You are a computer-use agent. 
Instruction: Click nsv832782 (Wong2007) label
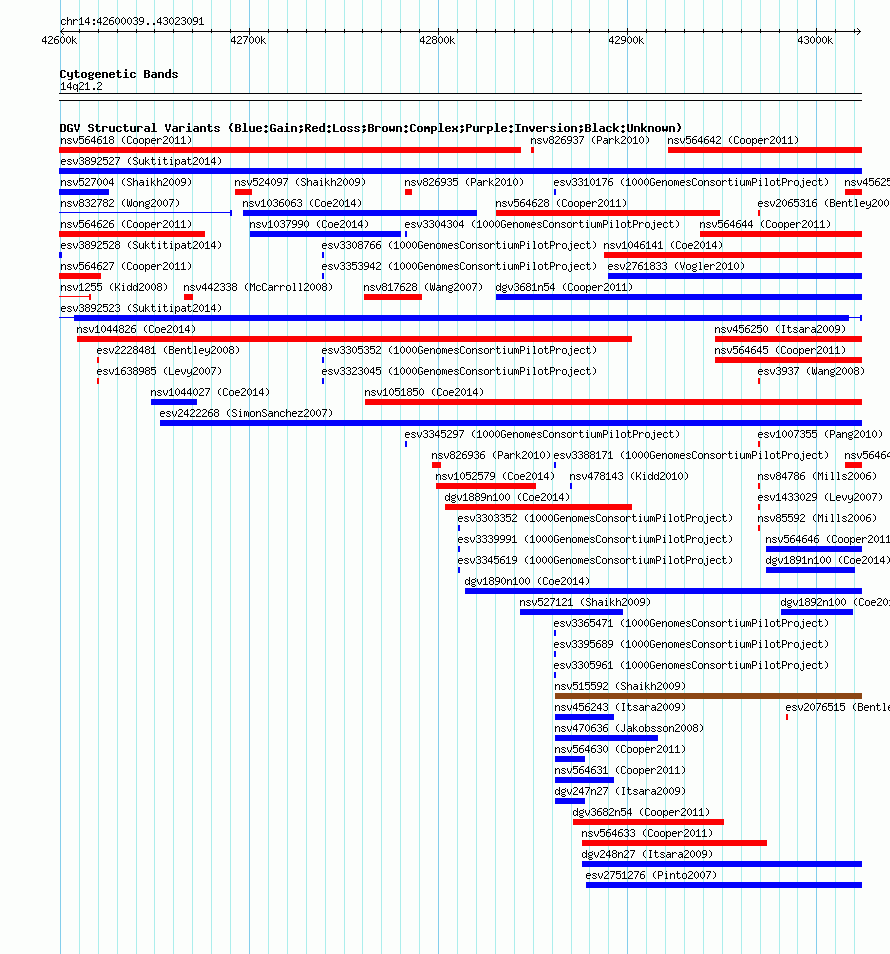[120, 203]
